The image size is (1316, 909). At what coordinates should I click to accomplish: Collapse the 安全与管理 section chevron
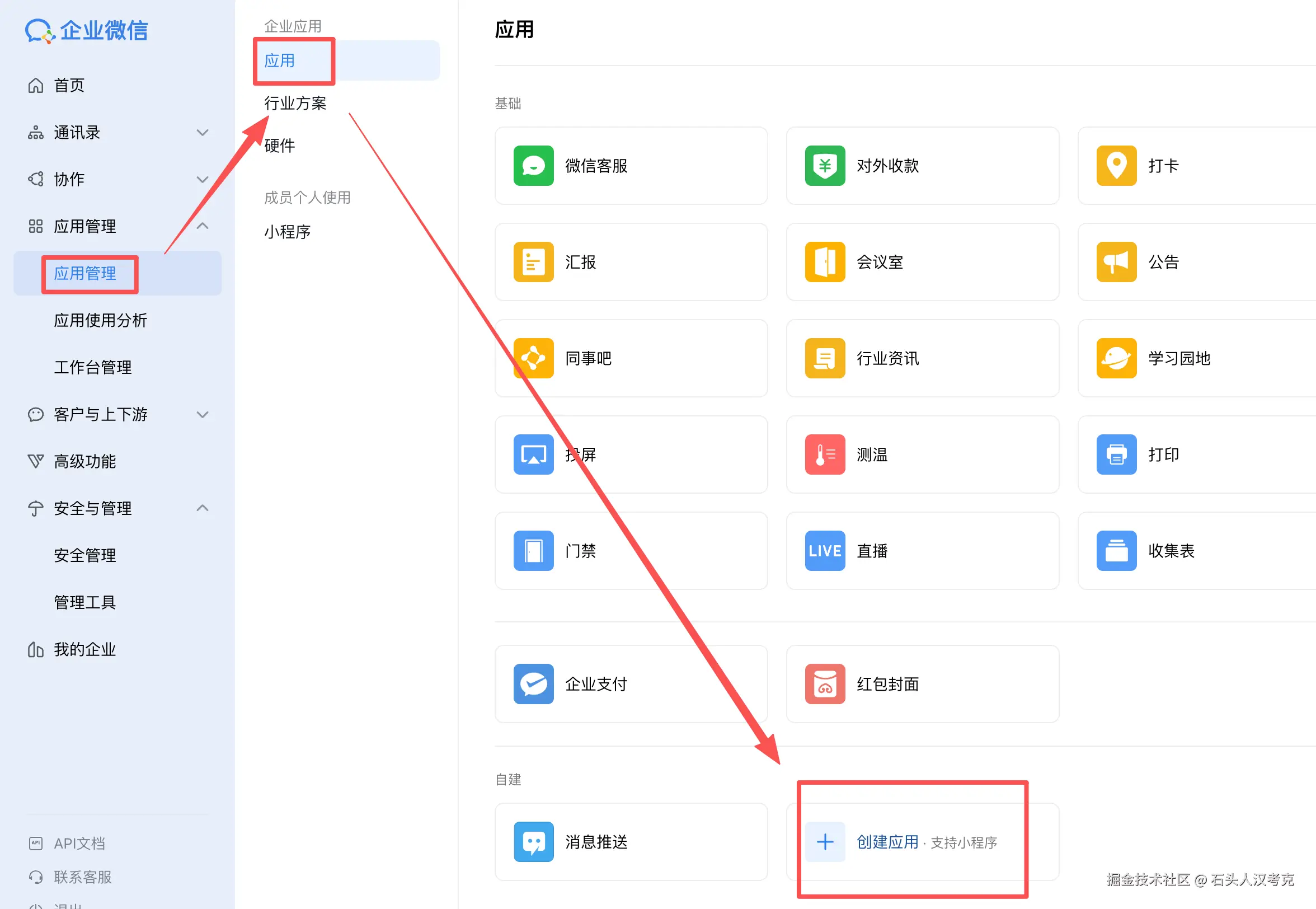(202, 508)
